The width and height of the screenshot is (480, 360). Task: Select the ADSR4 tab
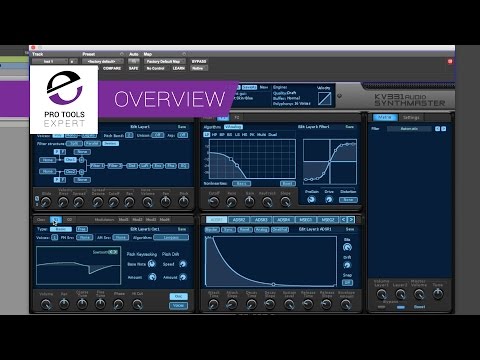pyautogui.click(x=283, y=220)
